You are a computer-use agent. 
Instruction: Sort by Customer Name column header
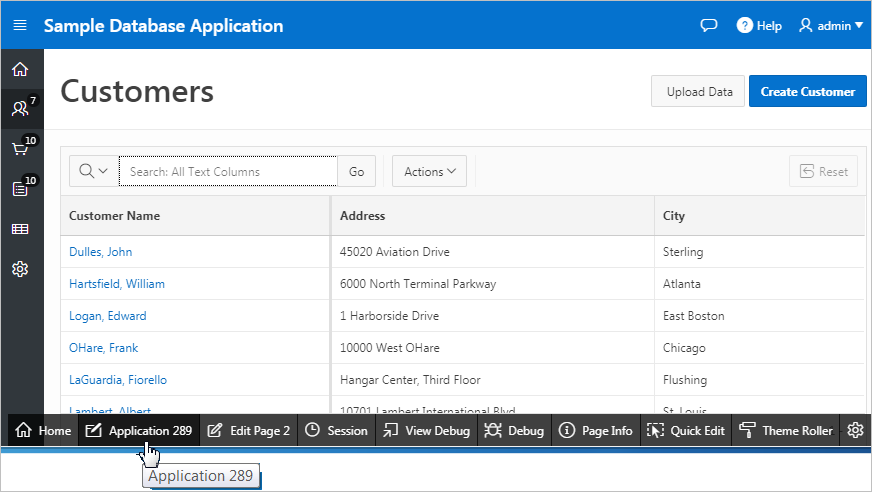(x=114, y=216)
